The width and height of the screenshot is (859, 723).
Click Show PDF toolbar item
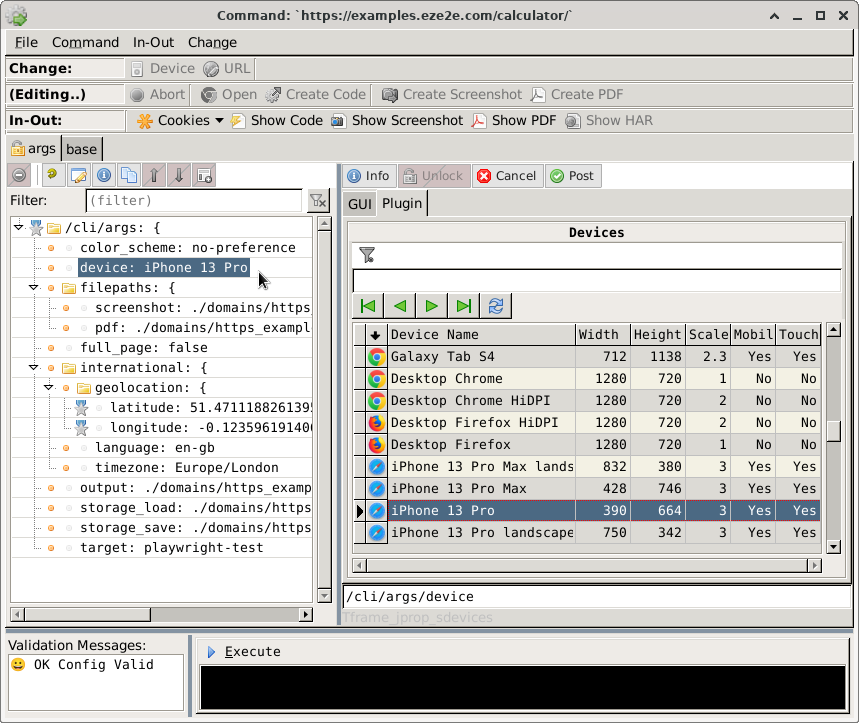tap(514, 120)
